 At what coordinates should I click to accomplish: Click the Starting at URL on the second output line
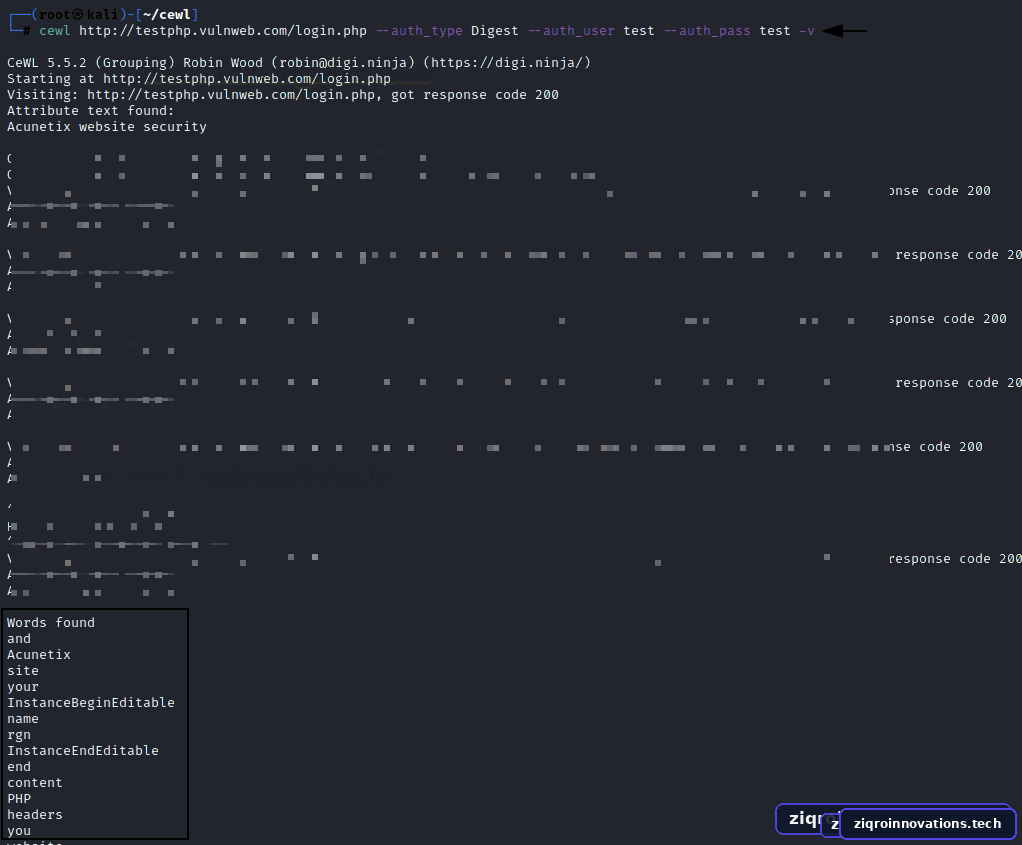[247, 79]
